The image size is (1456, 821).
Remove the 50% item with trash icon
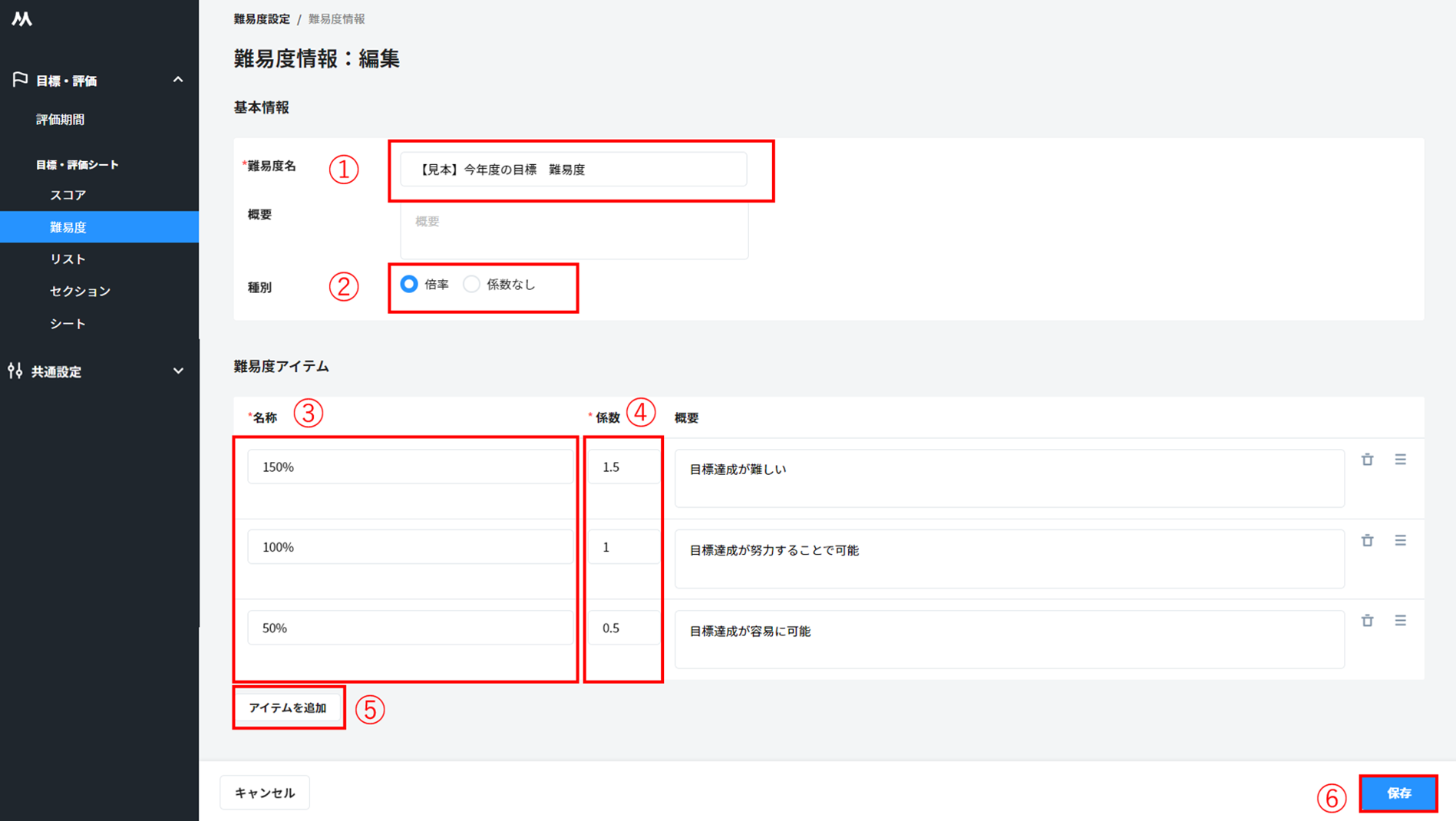(x=1367, y=621)
